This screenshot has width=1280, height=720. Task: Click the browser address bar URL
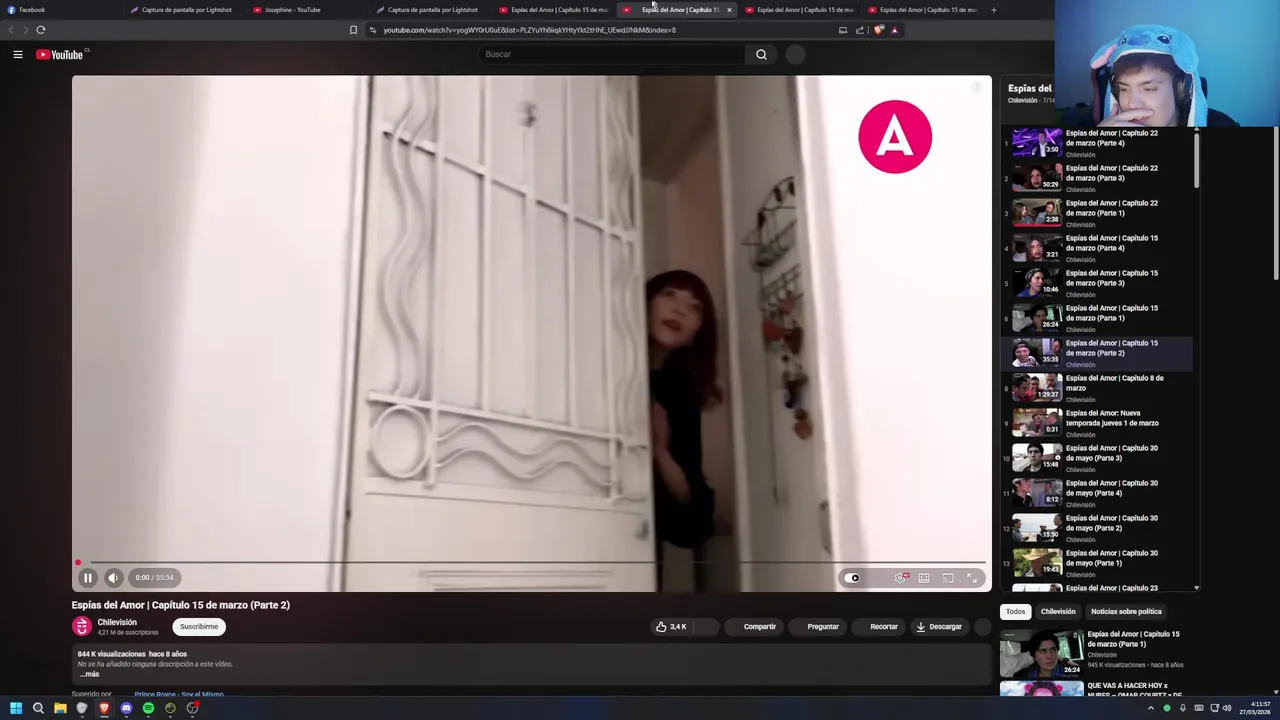(529, 30)
